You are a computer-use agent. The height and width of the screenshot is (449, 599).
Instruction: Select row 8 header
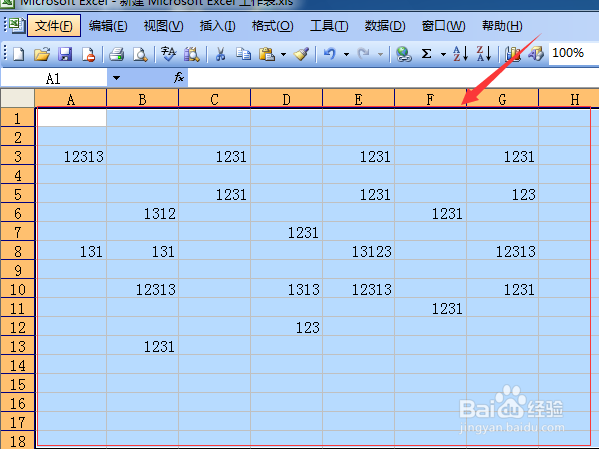18,251
